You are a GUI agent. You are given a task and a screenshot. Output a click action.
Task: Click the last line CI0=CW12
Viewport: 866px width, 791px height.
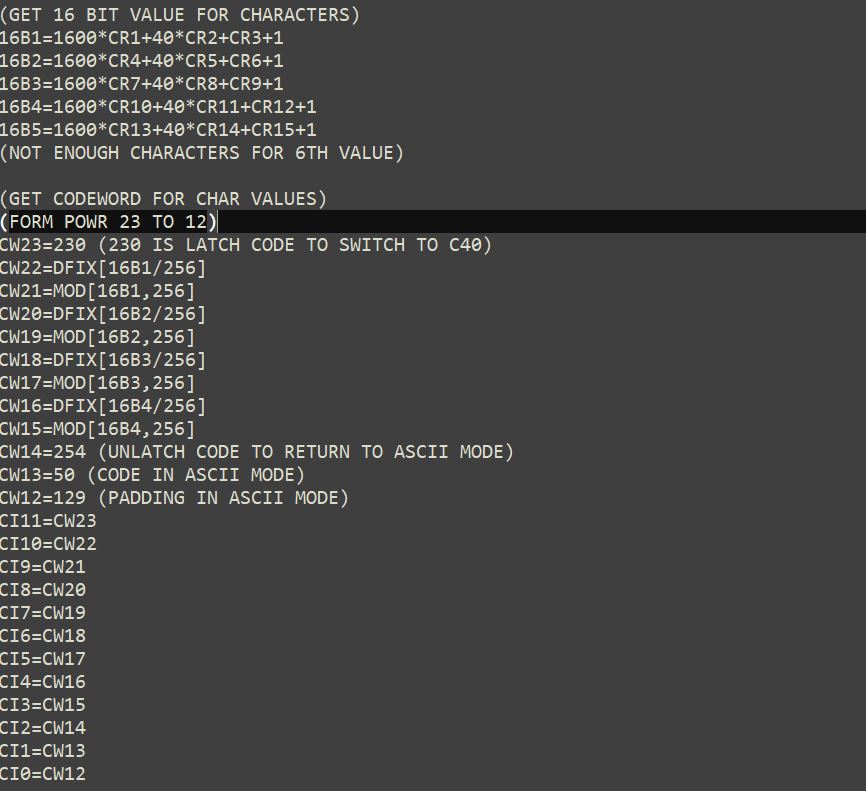tap(43, 774)
